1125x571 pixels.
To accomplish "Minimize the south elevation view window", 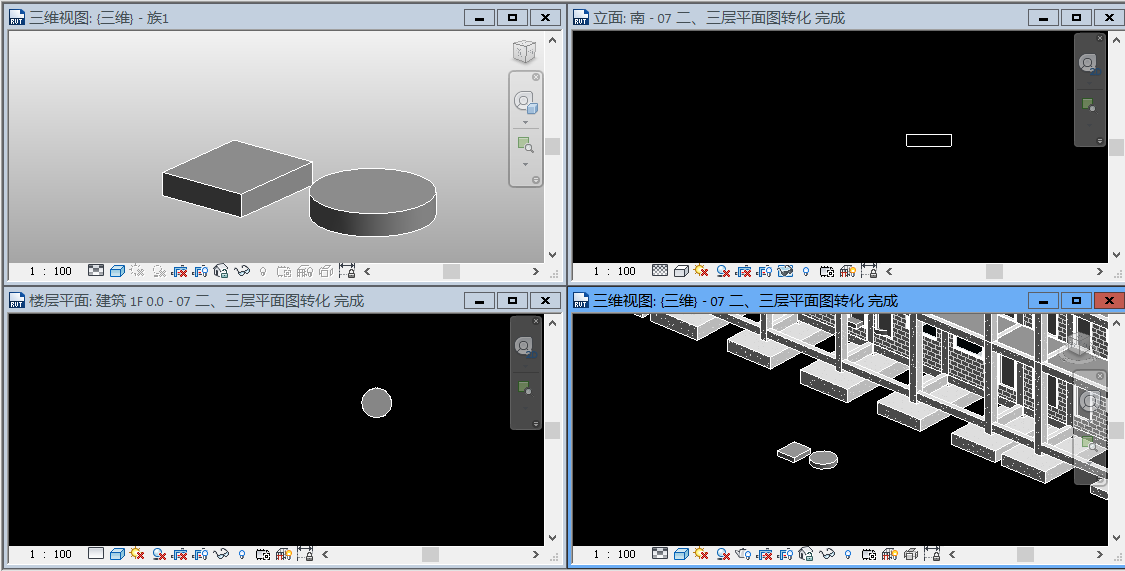I will tap(1043, 17).
